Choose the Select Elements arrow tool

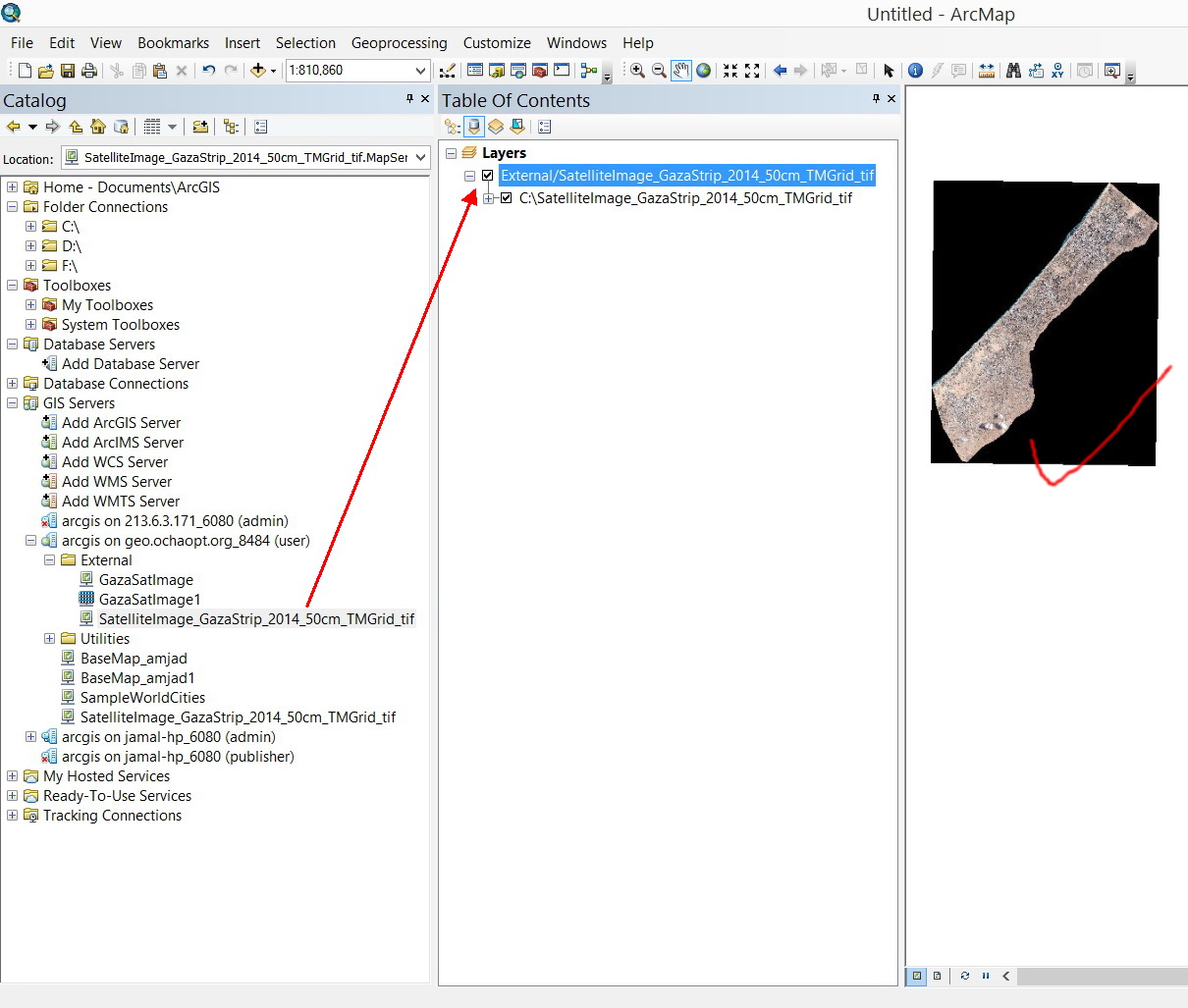[x=889, y=71]
